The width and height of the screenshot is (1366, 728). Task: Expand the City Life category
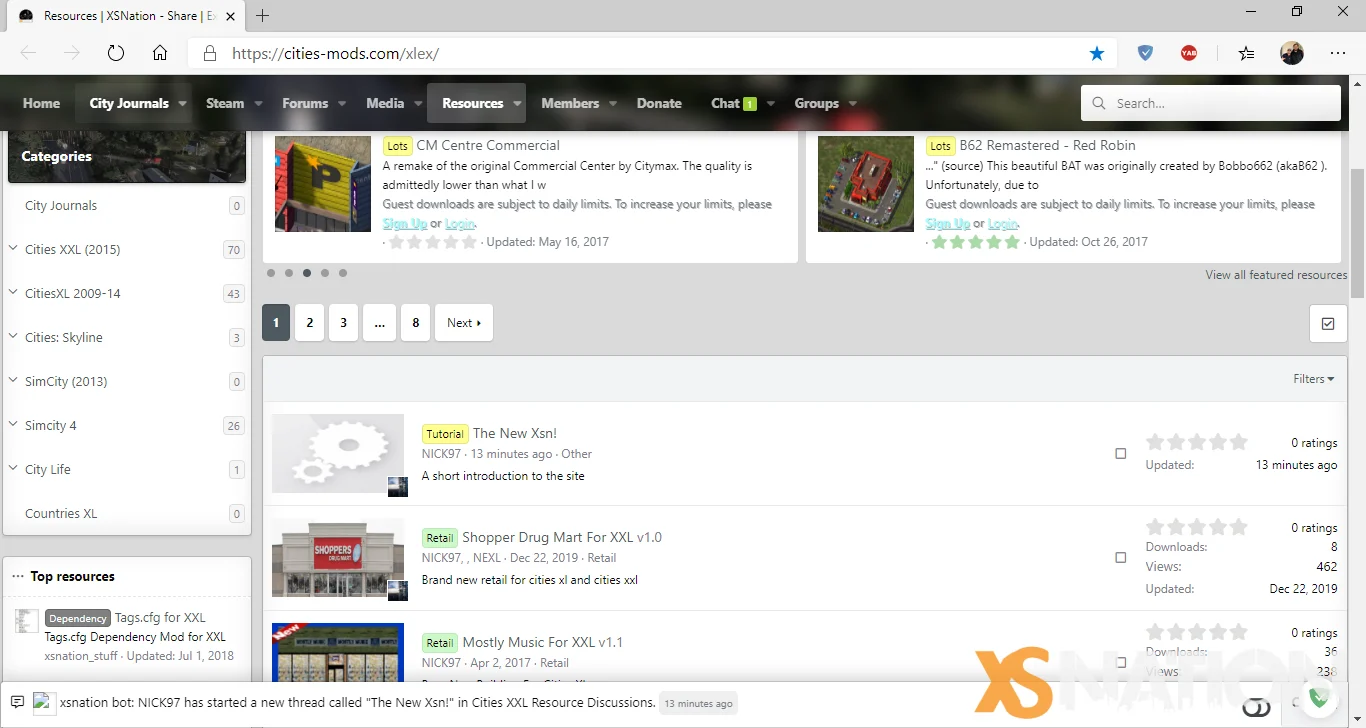tap(13, 468)
